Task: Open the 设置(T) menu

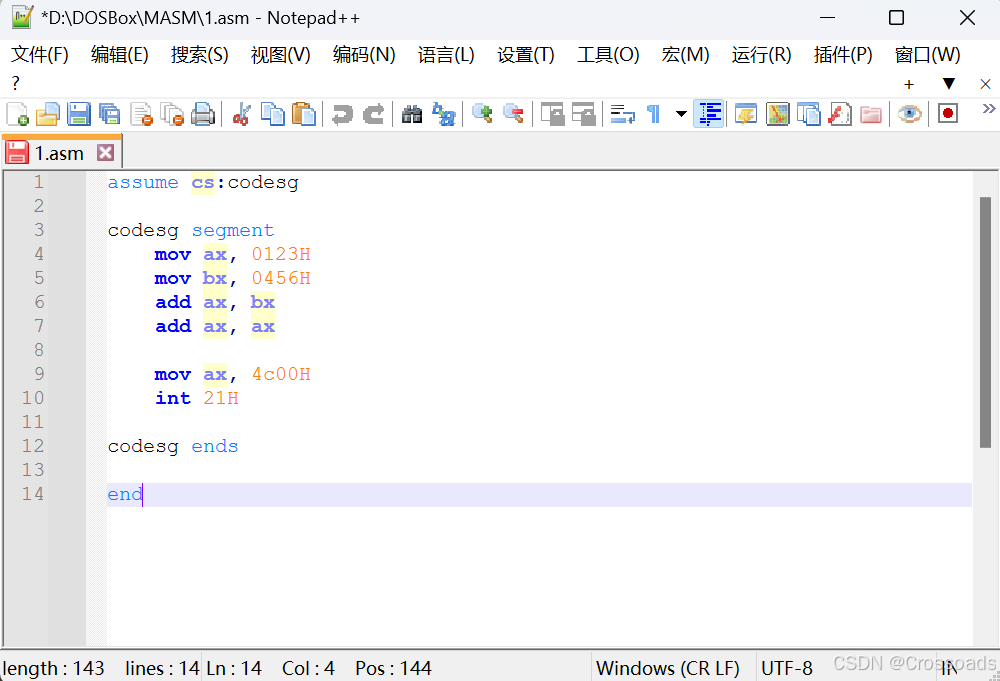Action: pyautogui.click(x=526, y=55)
